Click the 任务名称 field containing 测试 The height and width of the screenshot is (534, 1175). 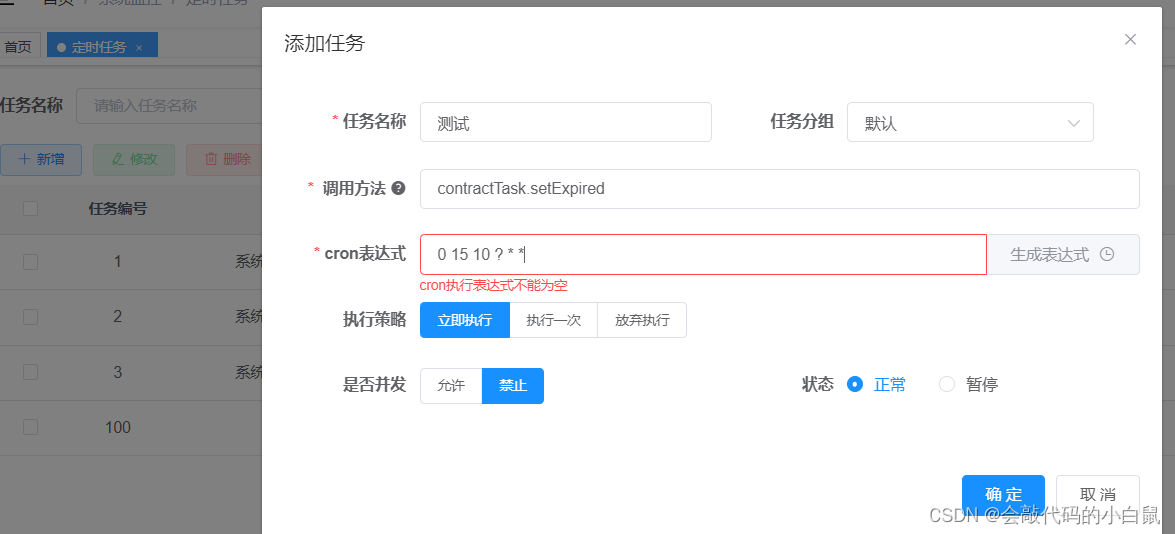[x=565, y=123]
